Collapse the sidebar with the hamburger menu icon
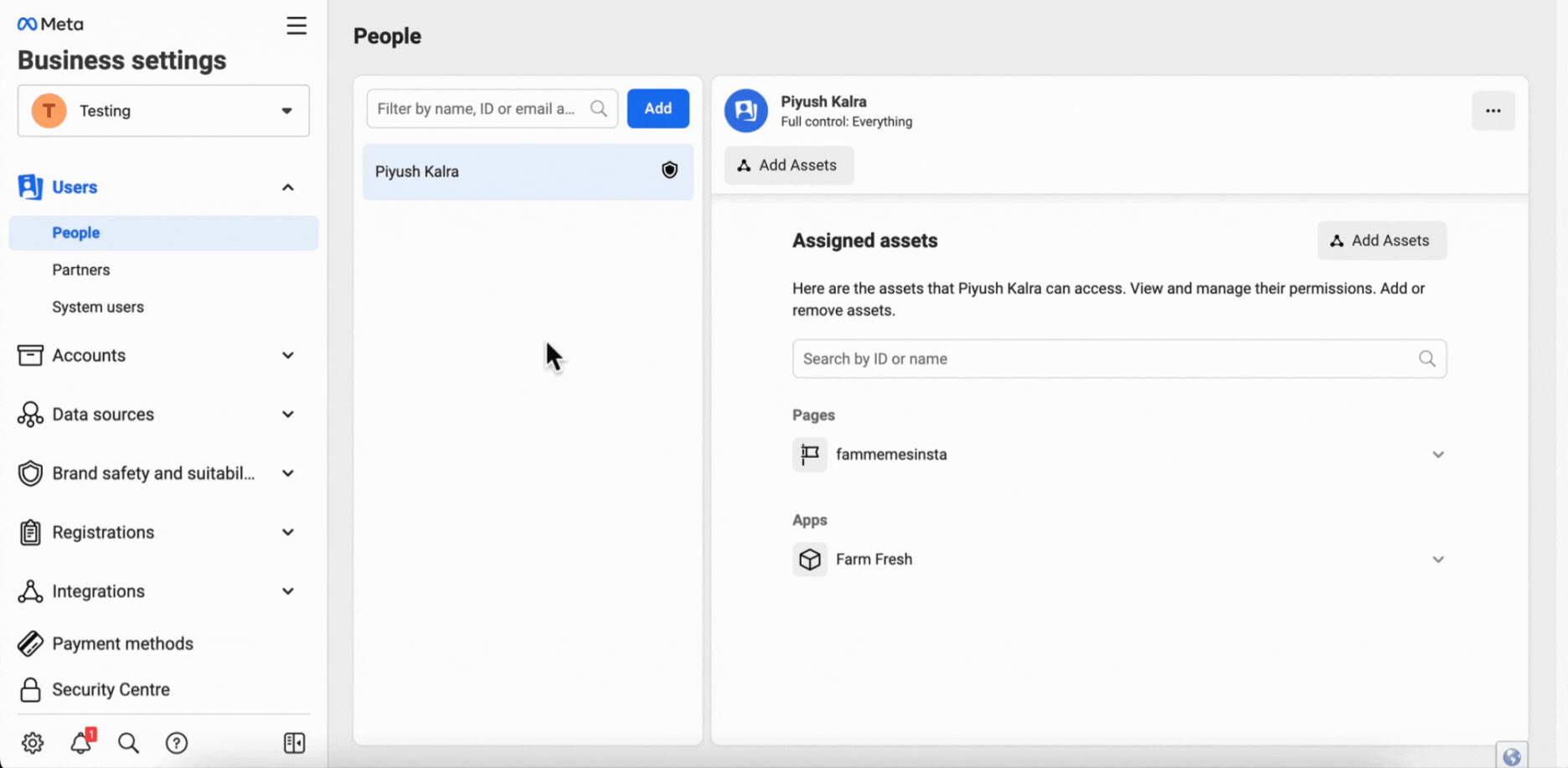 point(297,26)
